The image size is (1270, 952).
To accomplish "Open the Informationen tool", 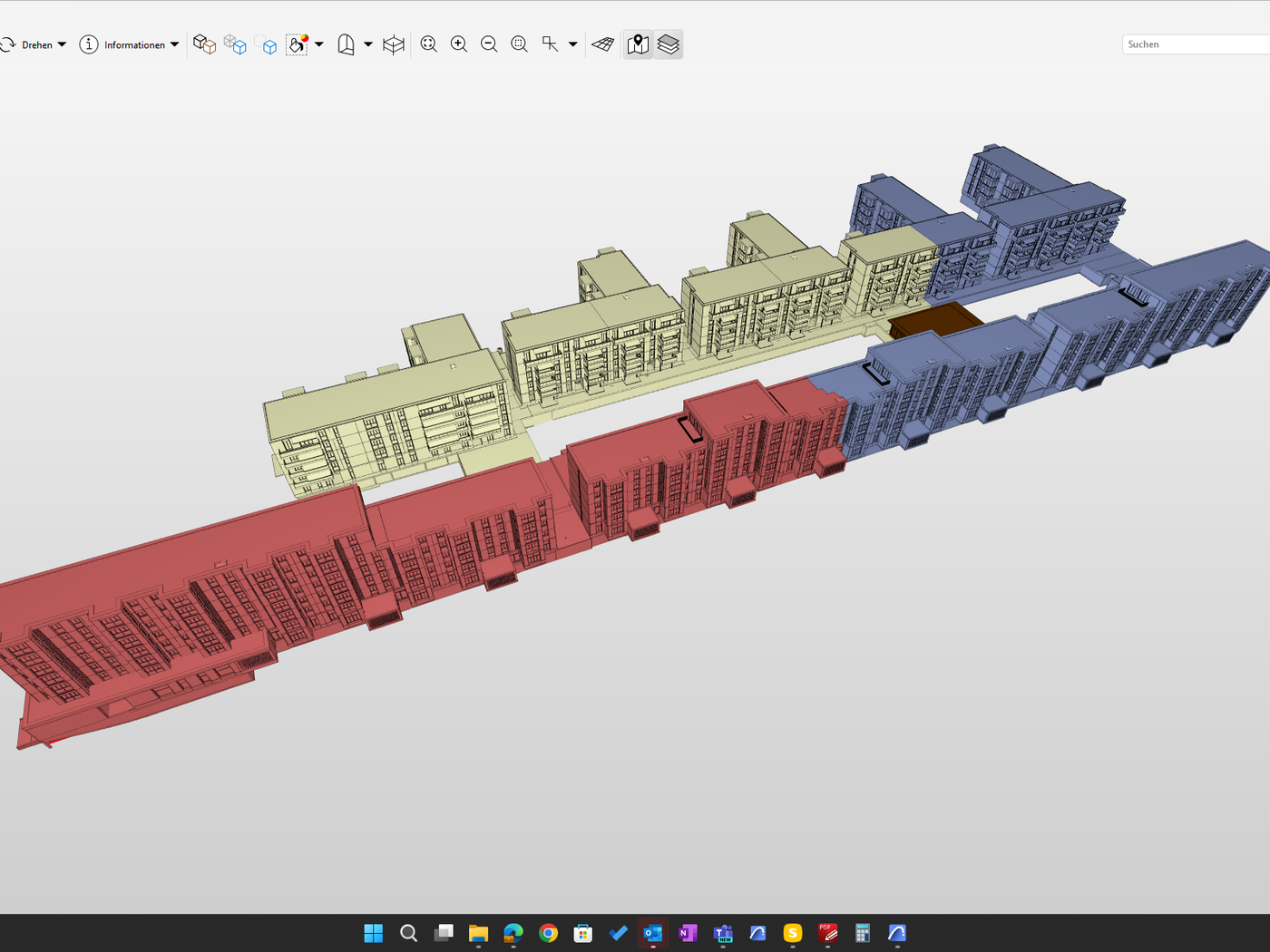I will point(123,44).
